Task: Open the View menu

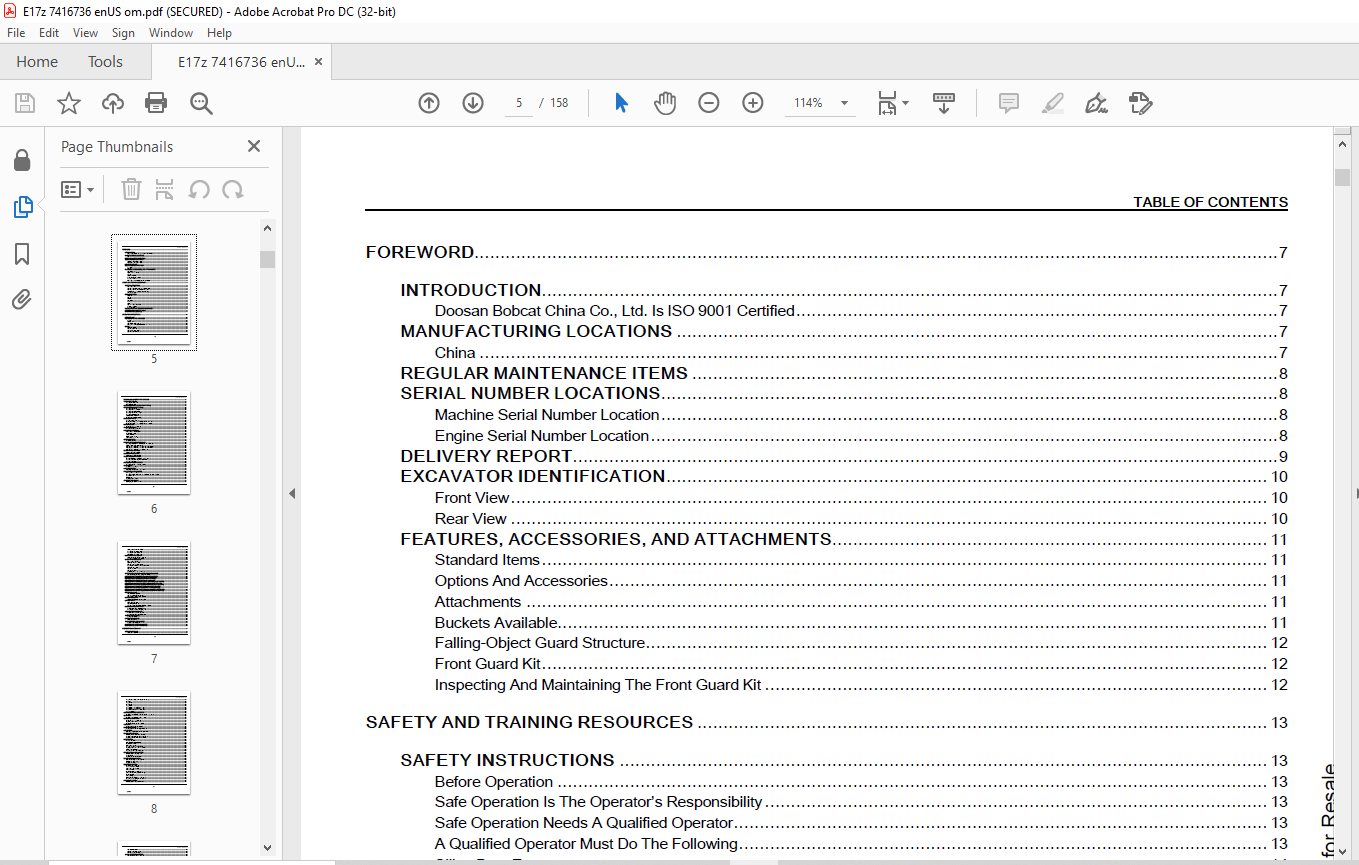Action: pos(86,33)
